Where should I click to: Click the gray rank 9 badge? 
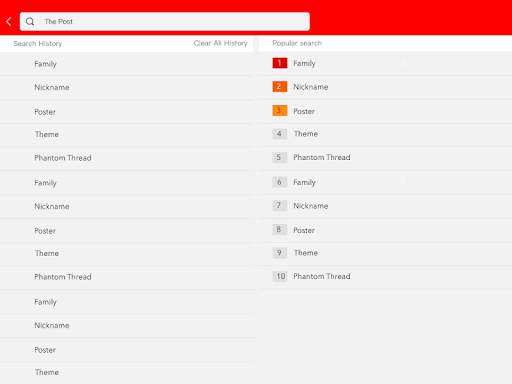point(280,253)
